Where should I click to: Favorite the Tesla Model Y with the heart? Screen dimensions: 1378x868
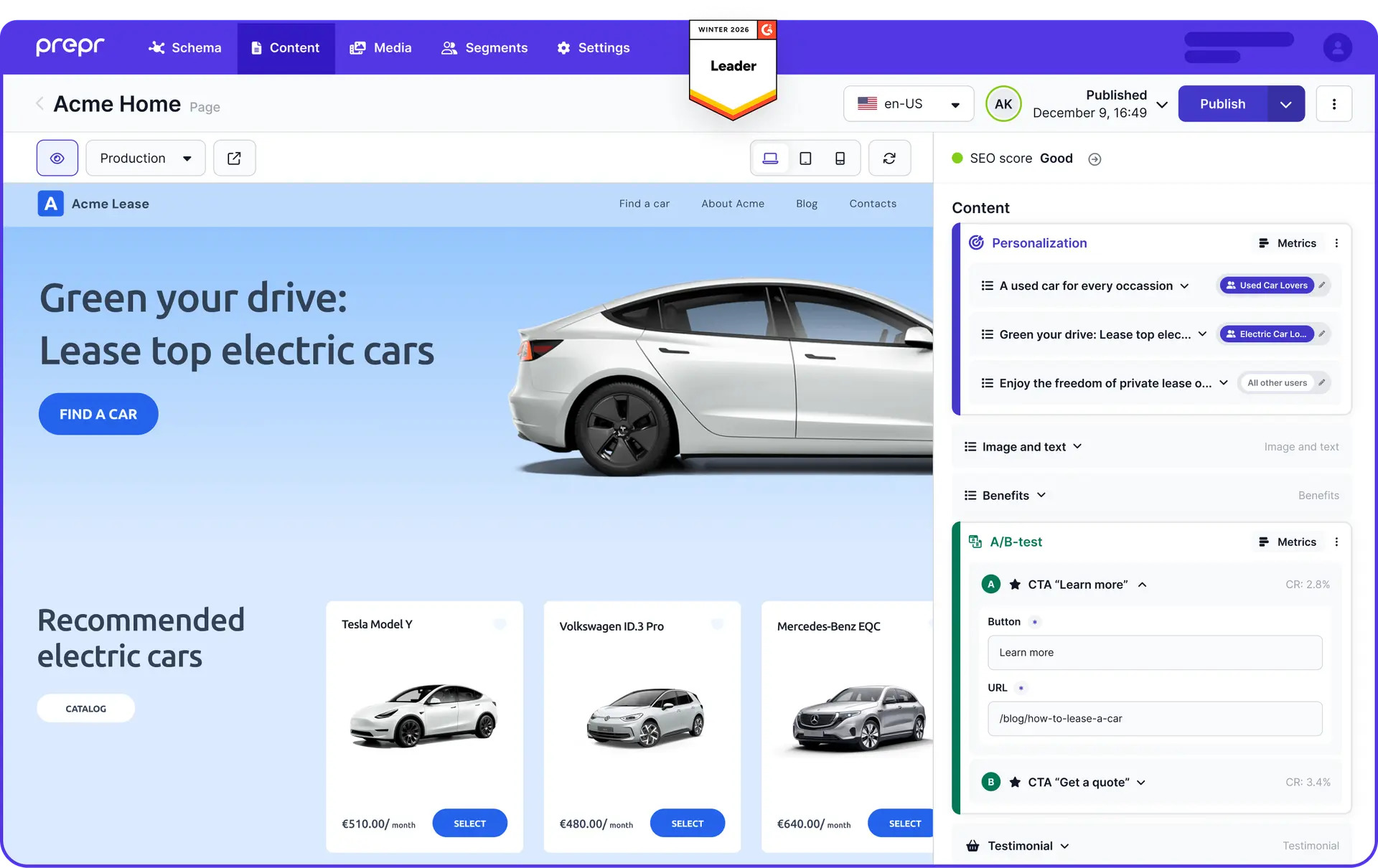pos(500,624)
